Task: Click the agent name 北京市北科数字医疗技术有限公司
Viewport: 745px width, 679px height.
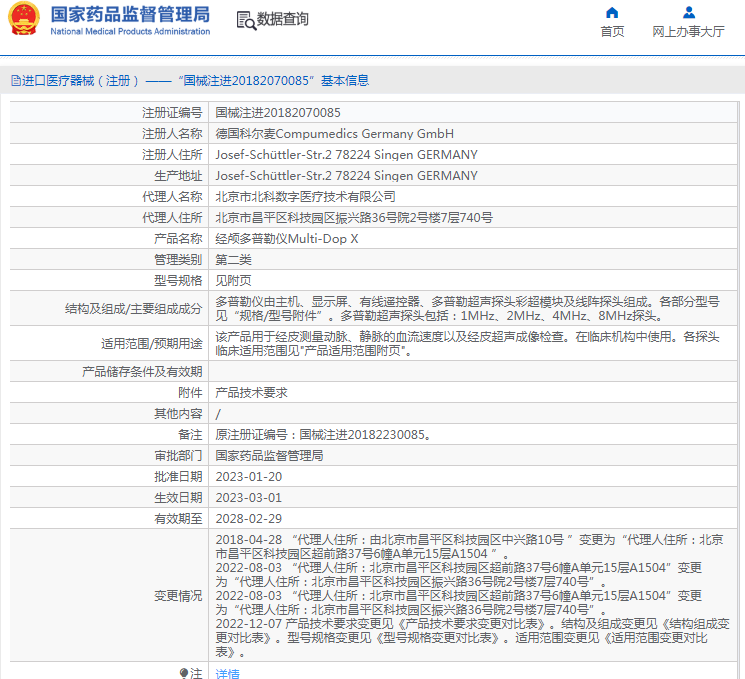Action: [x=306, y=197]
